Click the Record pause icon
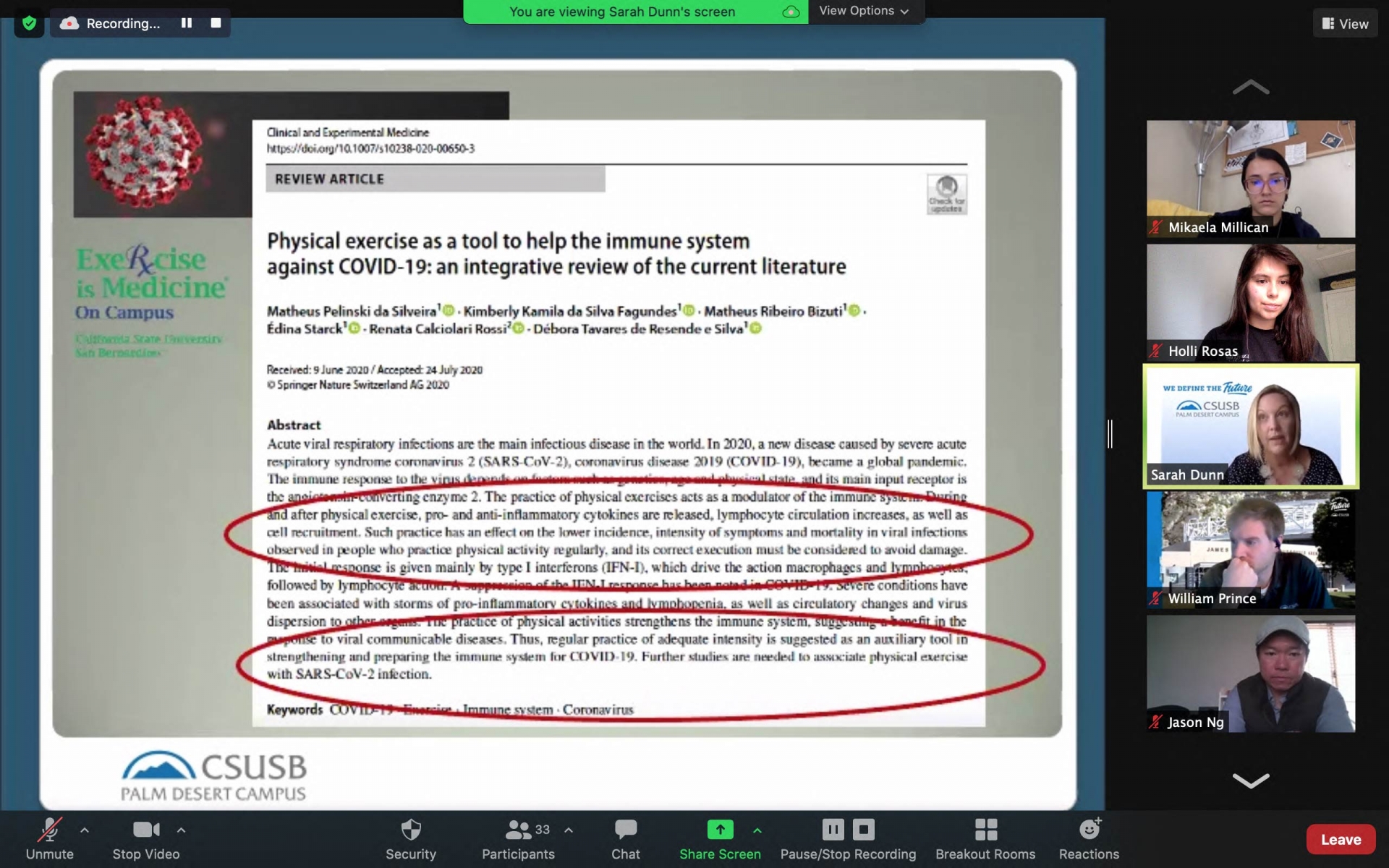The image size is (1389, 868). click(x=185, y=23)
